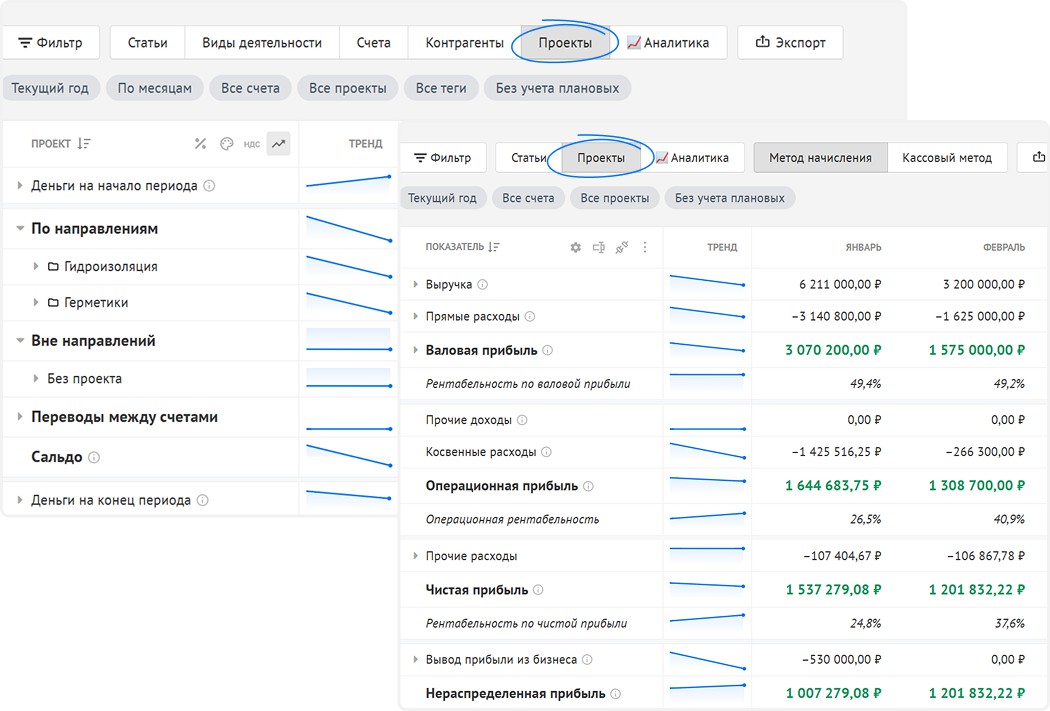Expand the Валовая прибыль row
Screen dimensions: 1050x711
point(415,350)
